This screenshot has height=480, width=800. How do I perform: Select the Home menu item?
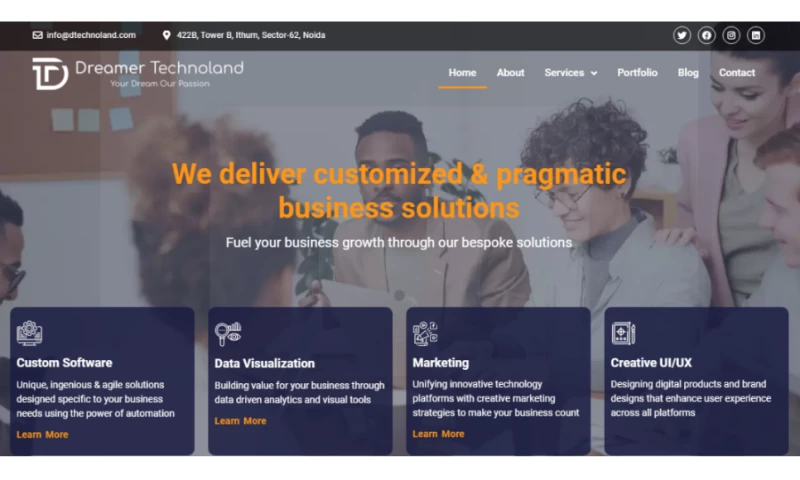click(462, 72)
